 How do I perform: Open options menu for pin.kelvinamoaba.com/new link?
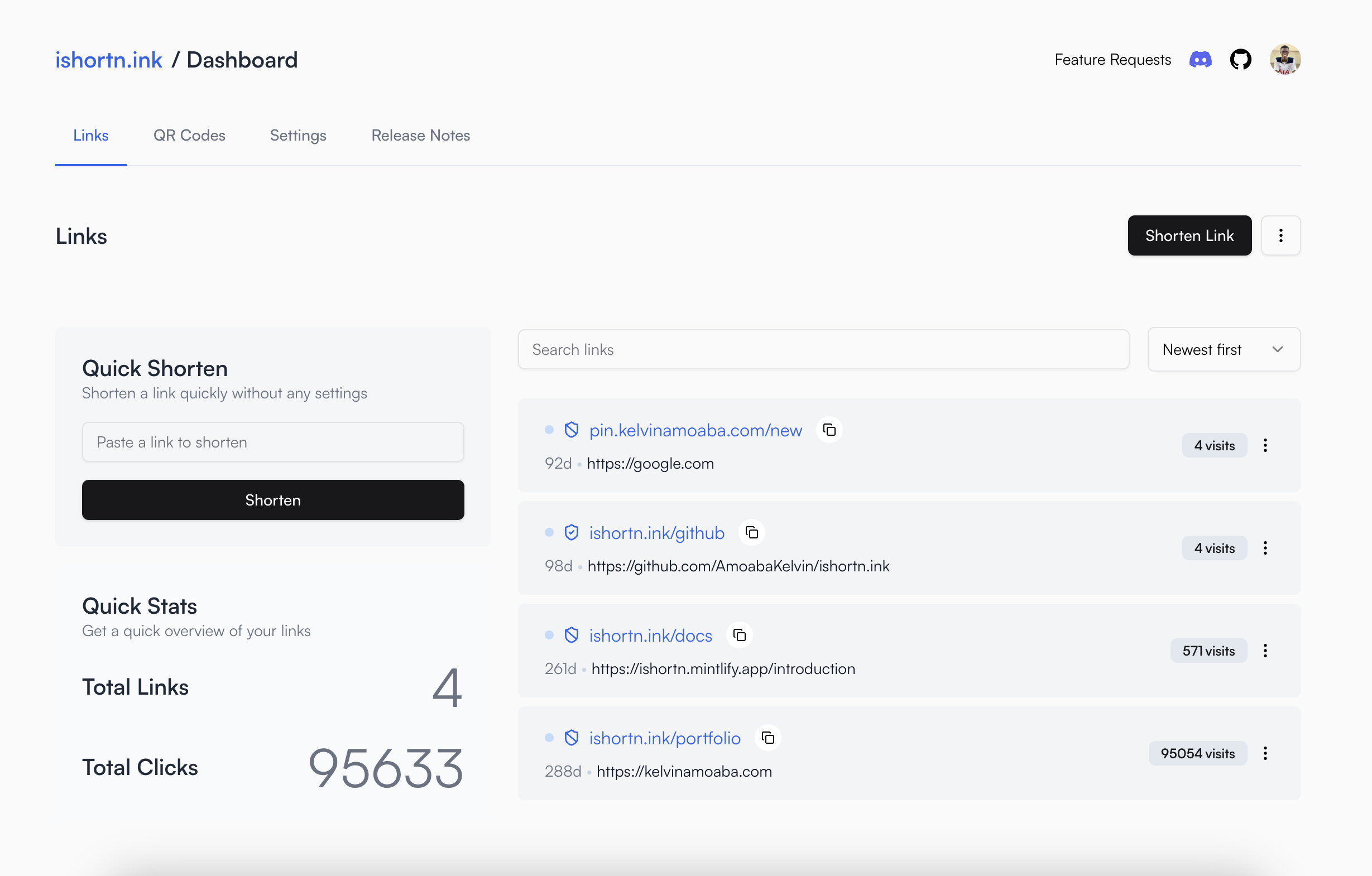(x=1265, y=445)
